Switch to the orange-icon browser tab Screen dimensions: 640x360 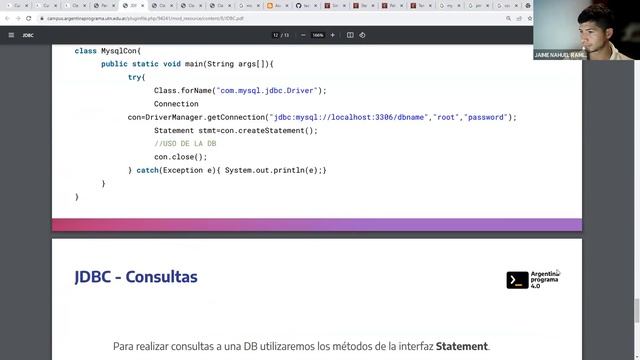coord(277,6)
